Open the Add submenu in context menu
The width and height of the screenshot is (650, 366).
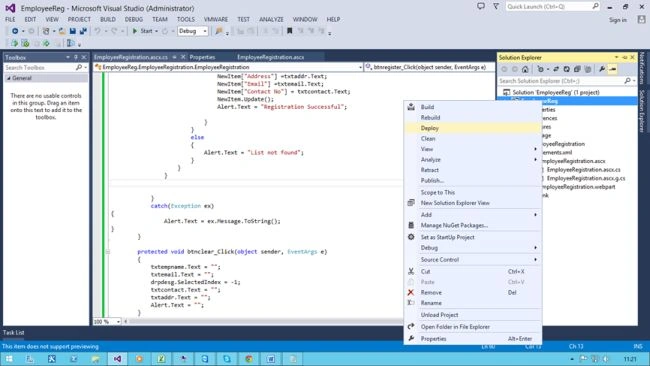tap(473, 215)
